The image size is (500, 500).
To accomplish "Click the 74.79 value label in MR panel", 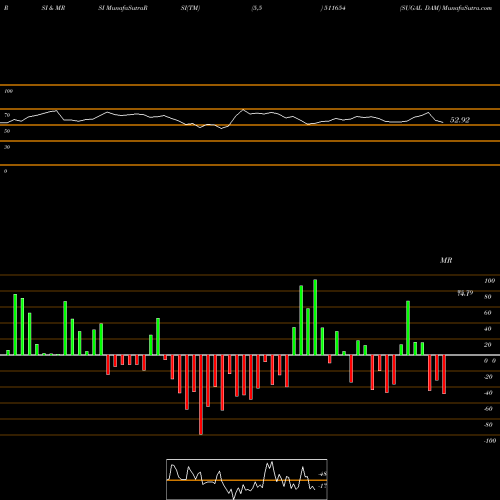I will (465, 293).
